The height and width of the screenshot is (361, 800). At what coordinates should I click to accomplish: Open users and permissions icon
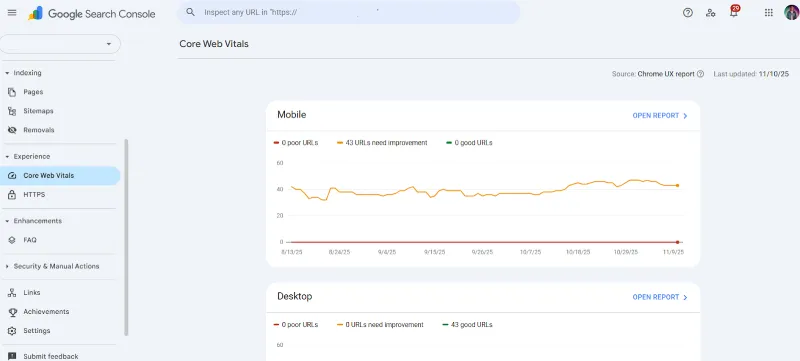click(710, 13)
